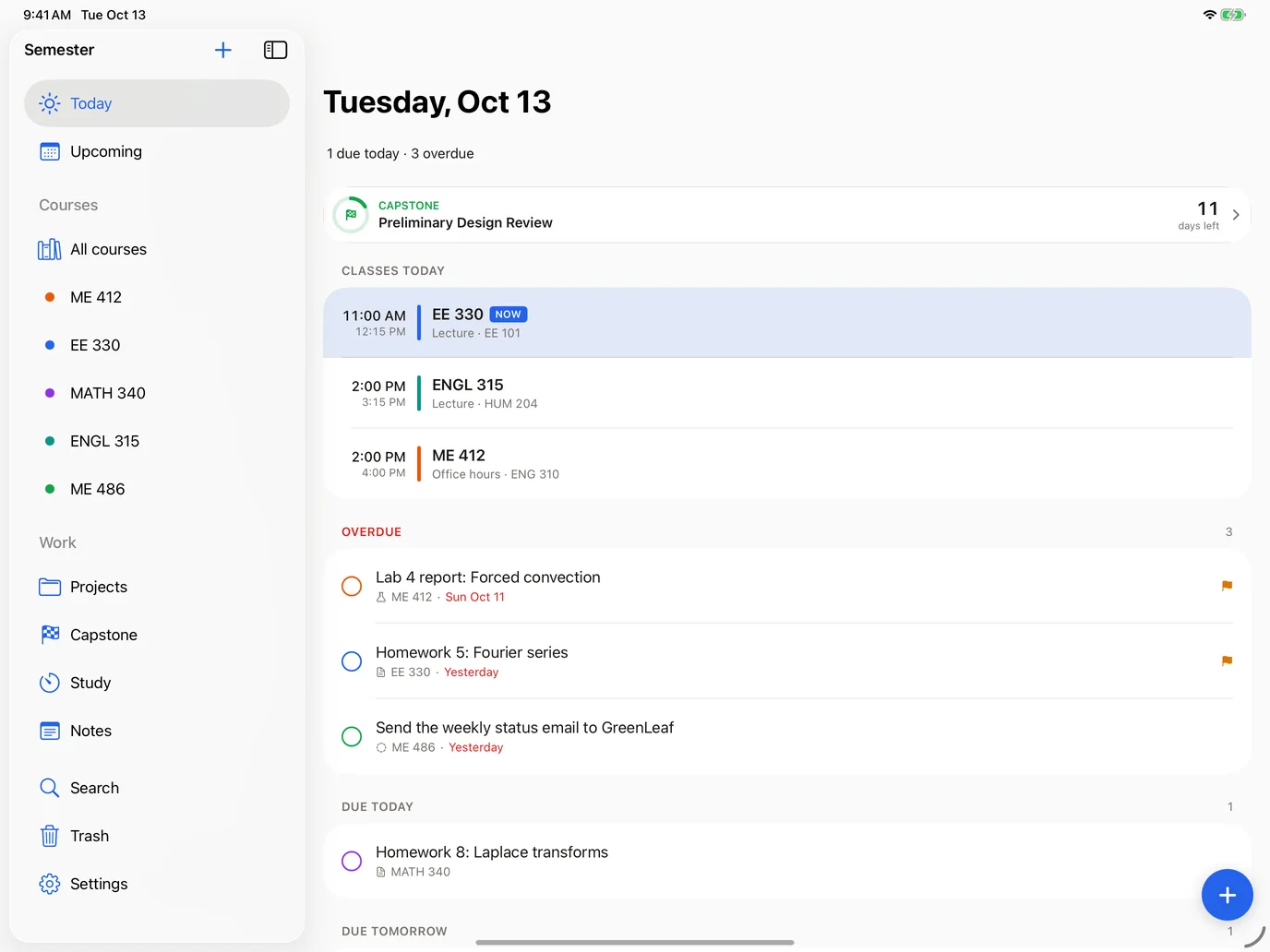
Task: Click the folder icon for Projects
Action: (x=50, y=587)
